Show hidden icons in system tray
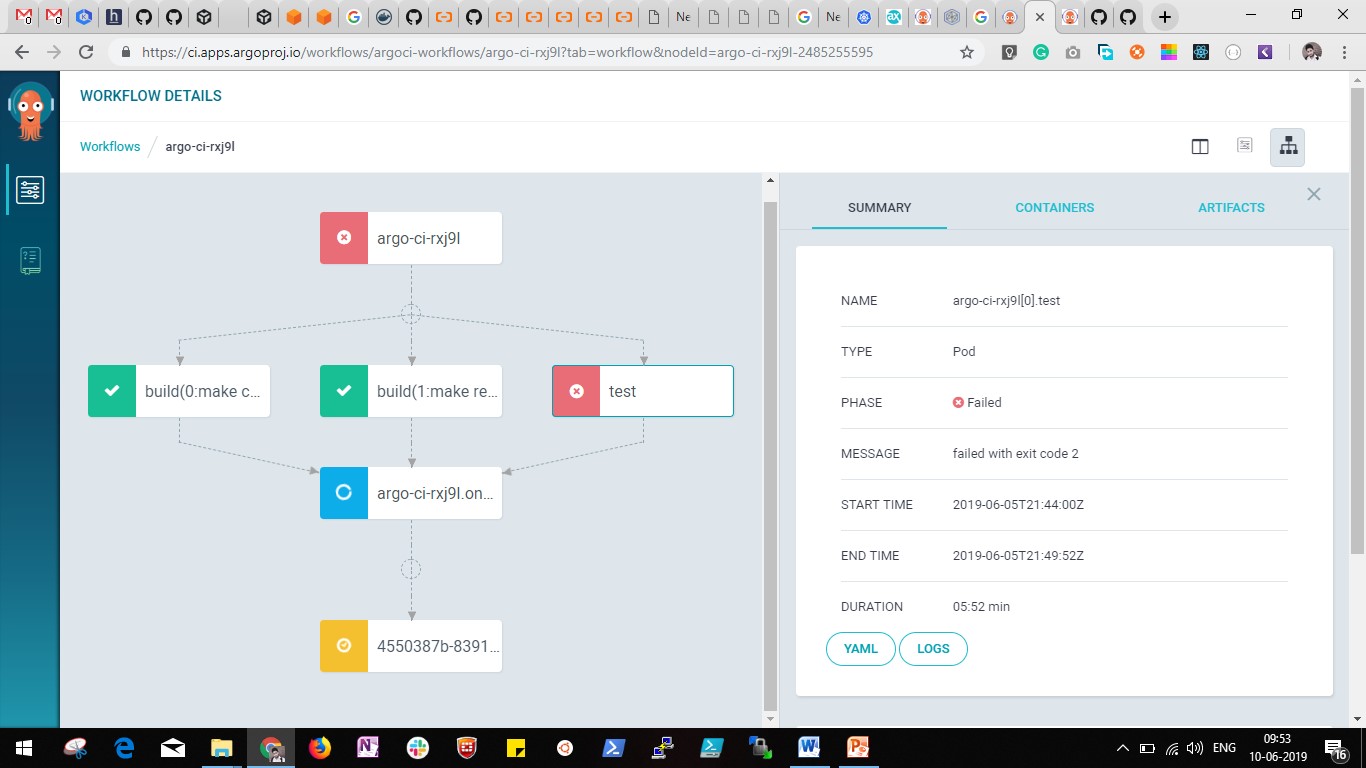1366x768 pixels. 1122,747
